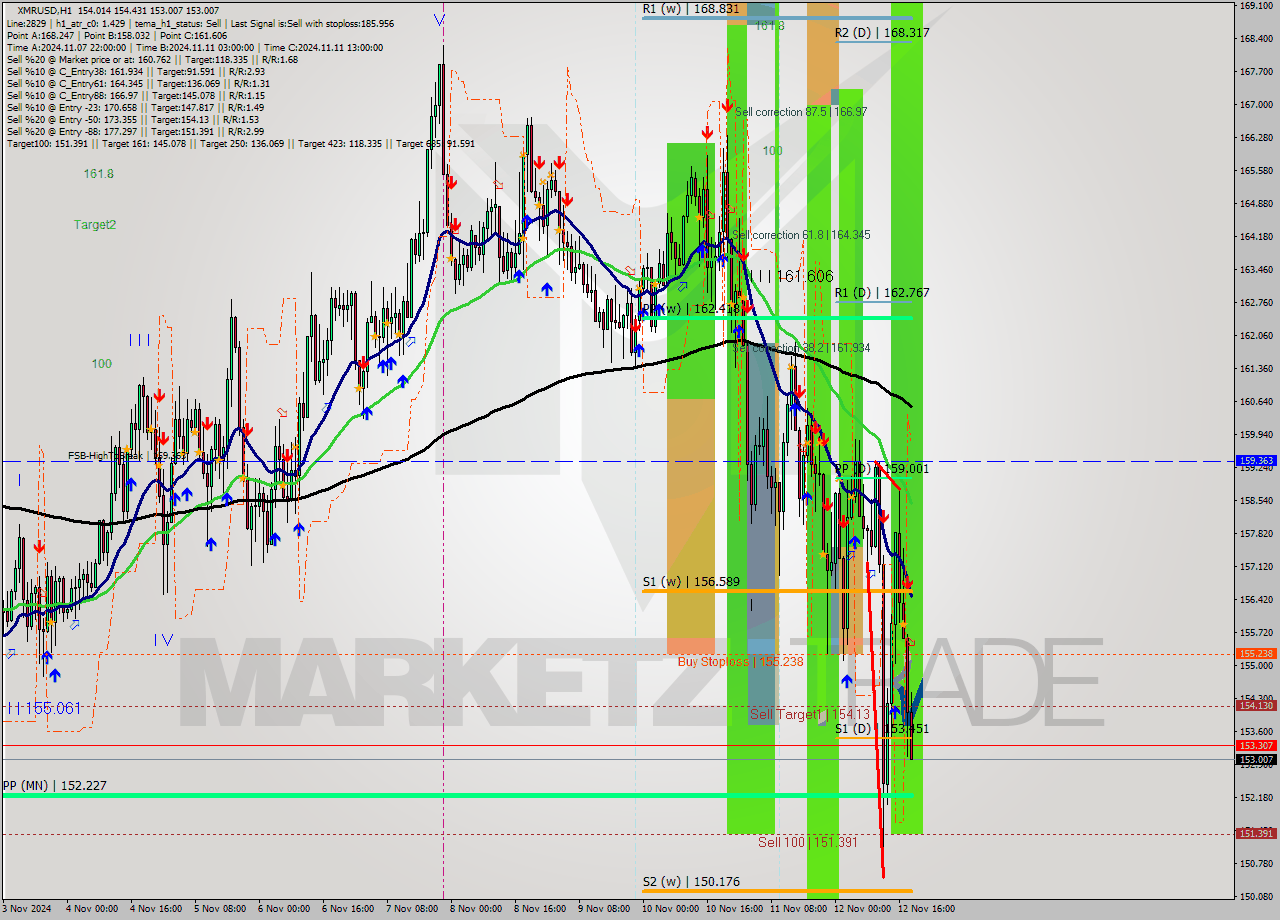Click the green '161.8' label at upper left
Screen dimensions: 1280x920
tap(98, 173)
